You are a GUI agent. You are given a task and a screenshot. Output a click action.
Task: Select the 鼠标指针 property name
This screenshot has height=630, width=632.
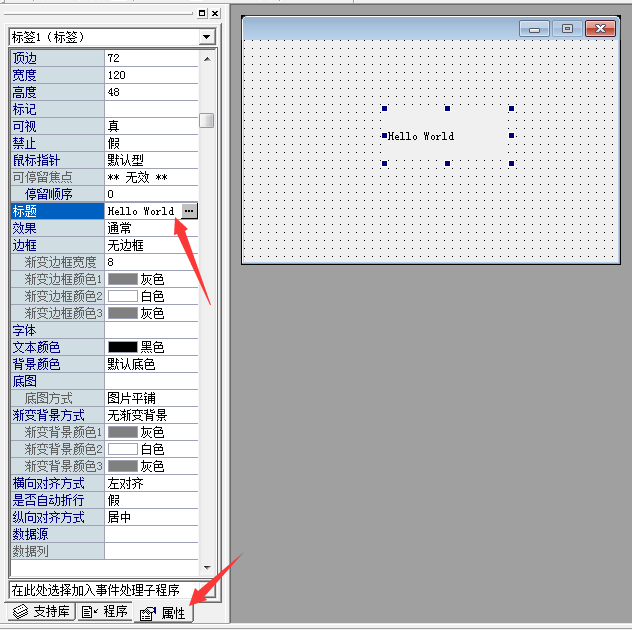(x=57, y=160)
